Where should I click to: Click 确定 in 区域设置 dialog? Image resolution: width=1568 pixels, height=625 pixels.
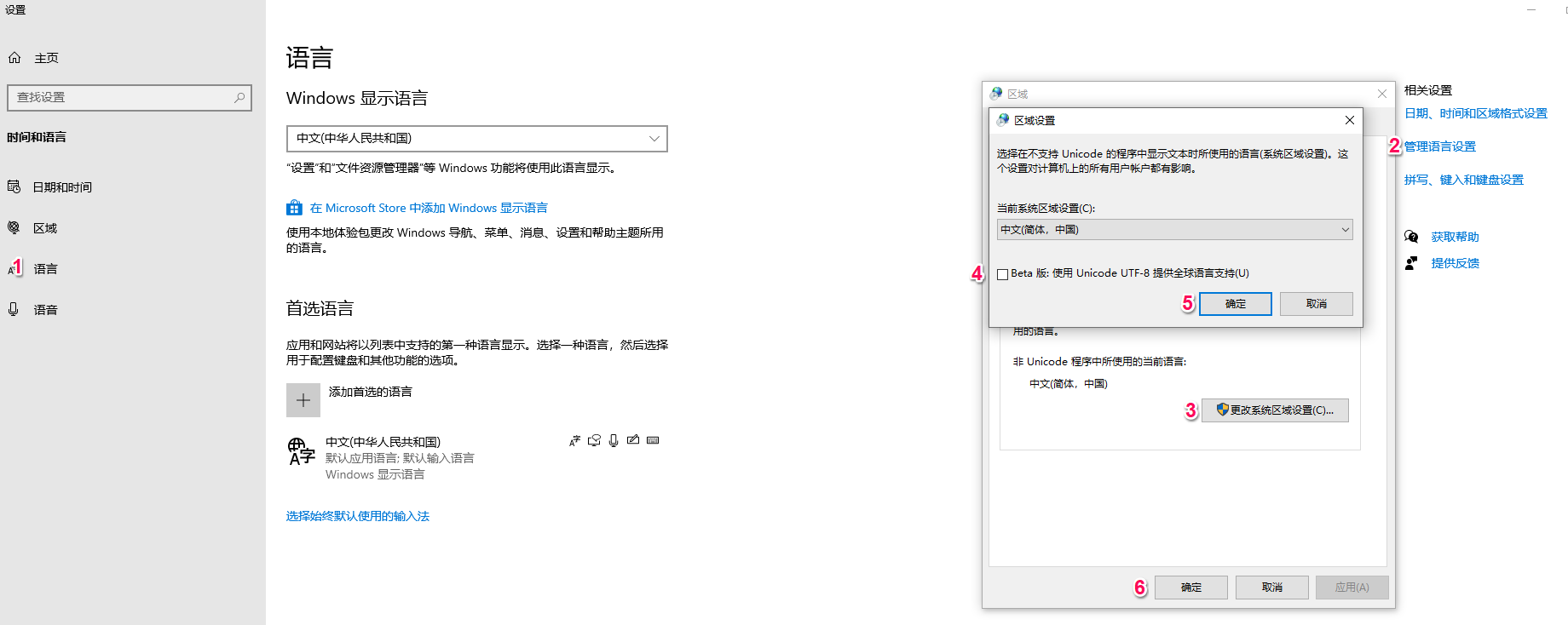(x=1236, y=304)
